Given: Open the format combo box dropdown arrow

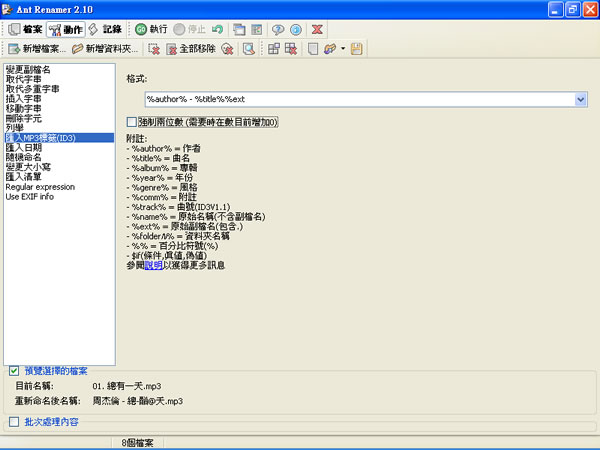Looking at the screenshot, I should pyautogui.click(x=580, y=99).
